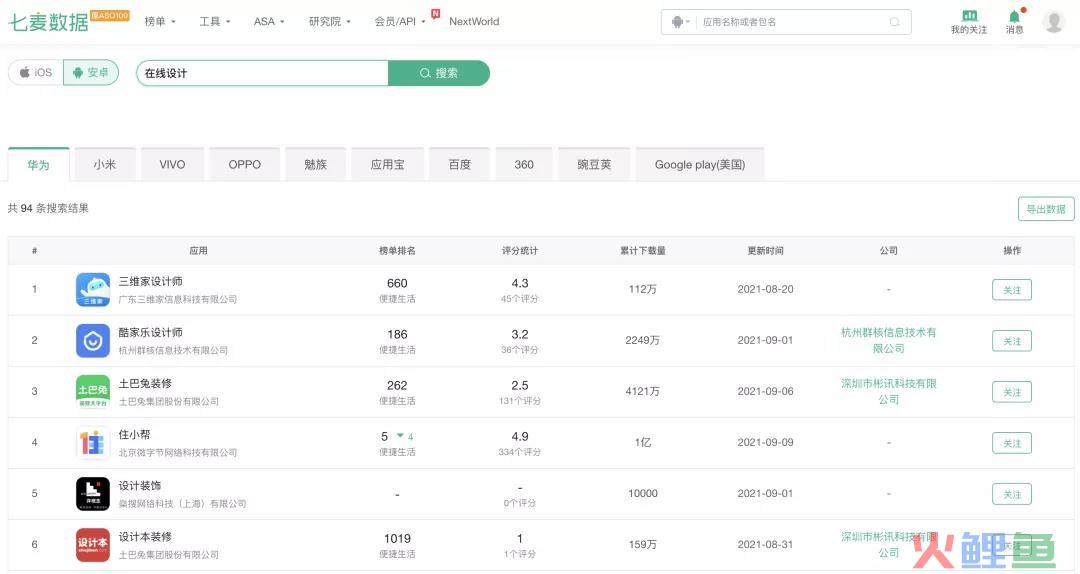Switch to 安卓 platform
This screenshot has height=574, width=1080.
pos(91,72)
